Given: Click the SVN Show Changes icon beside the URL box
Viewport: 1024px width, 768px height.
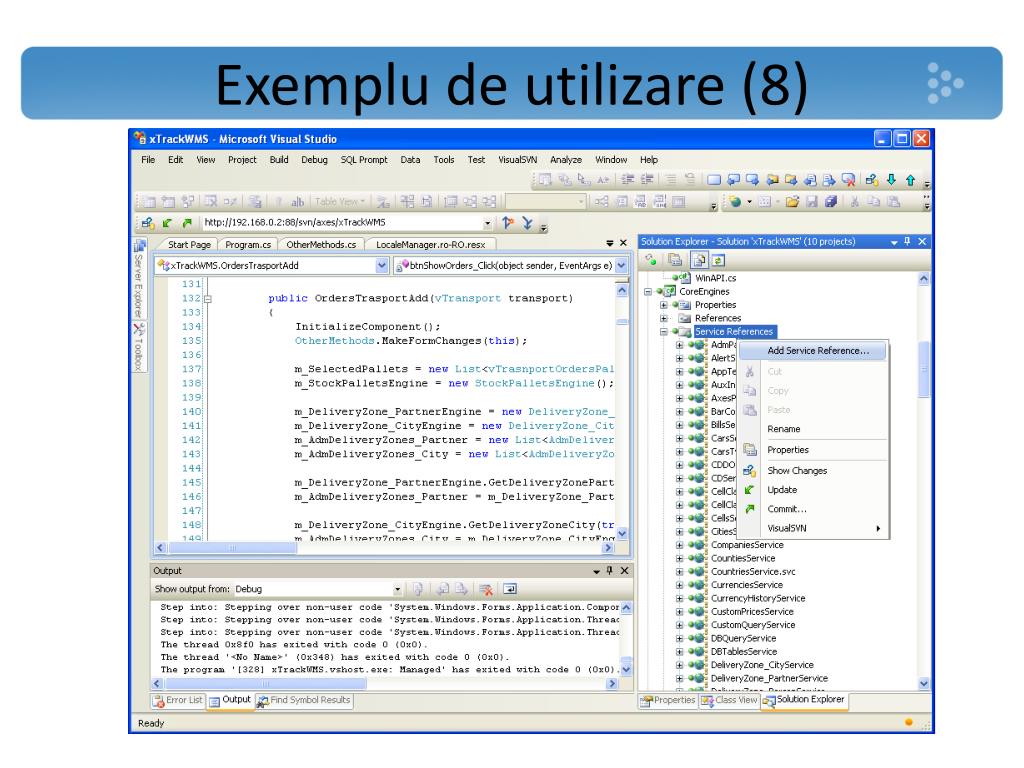Looking at the screenshot, I should pyautogui.click(x=148, y=223).
